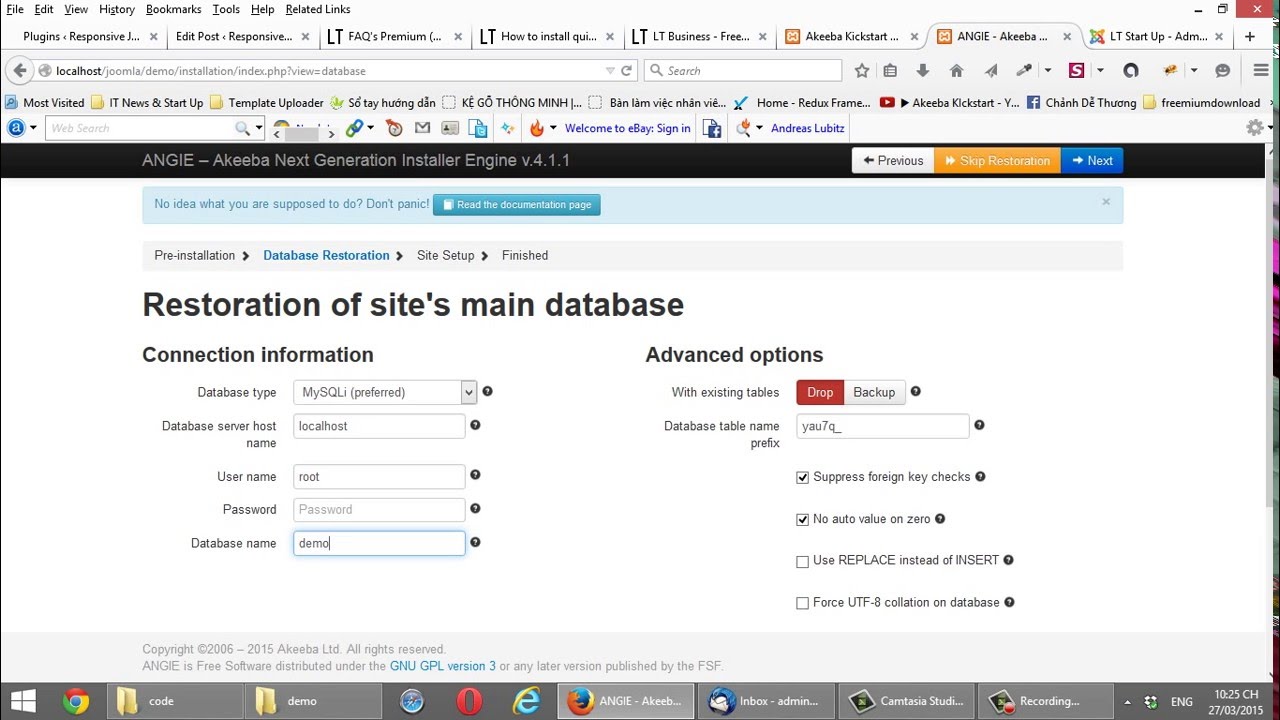Switch to LT Business tab
Viewport: 1280px width, 720px height.
697,36
